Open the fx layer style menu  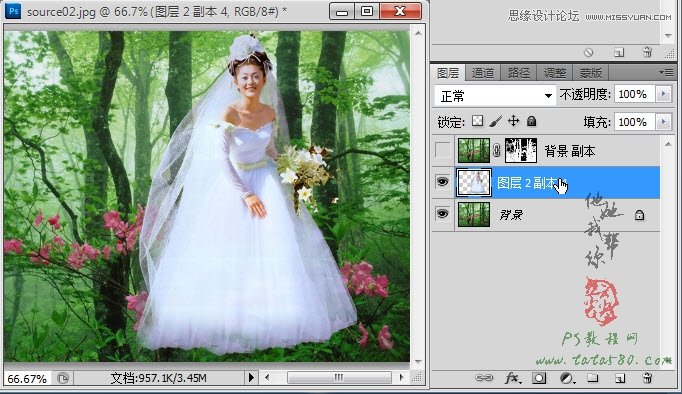512,378
